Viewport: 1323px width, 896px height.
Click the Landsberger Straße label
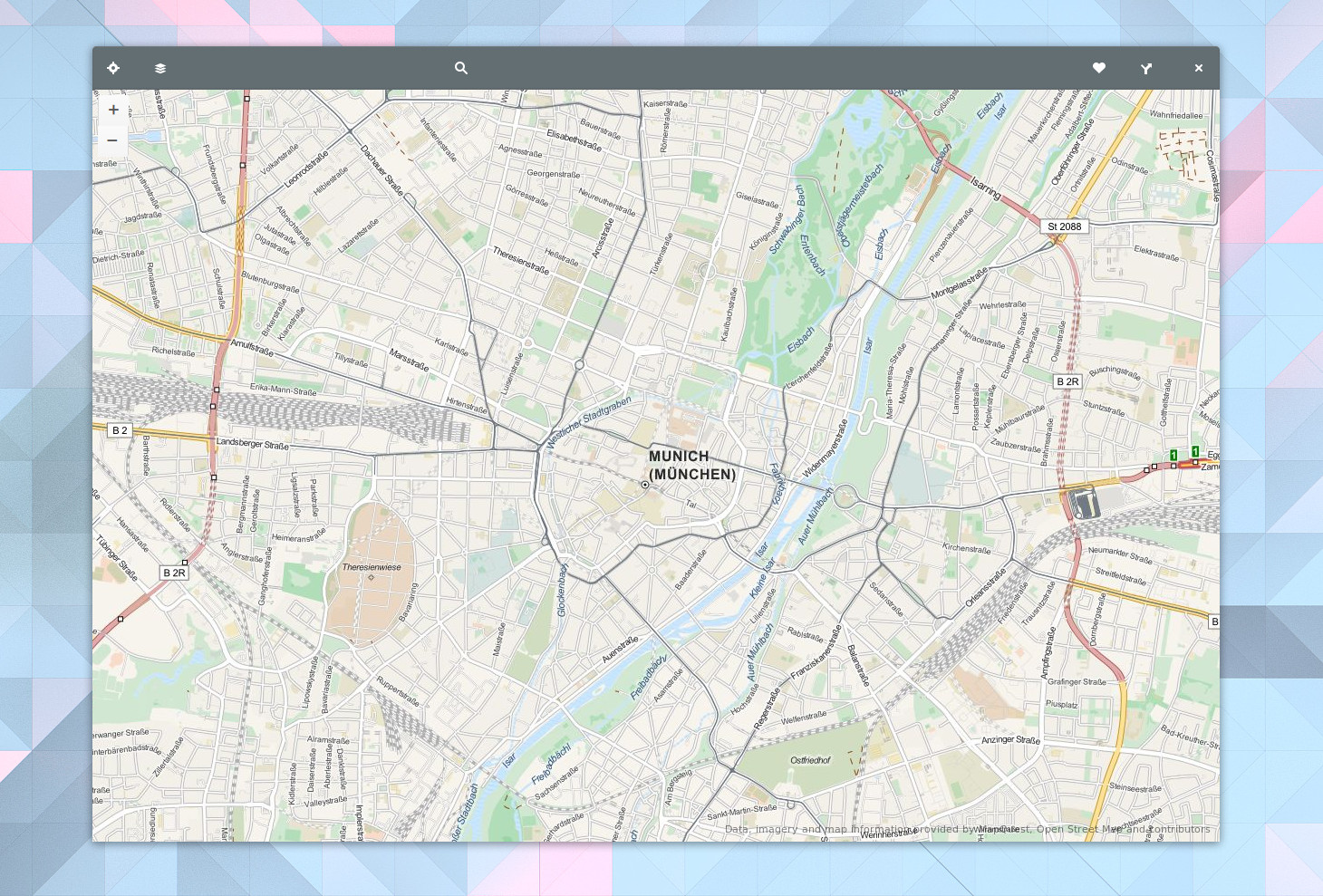pyautogui.click(x=253, y=444)
